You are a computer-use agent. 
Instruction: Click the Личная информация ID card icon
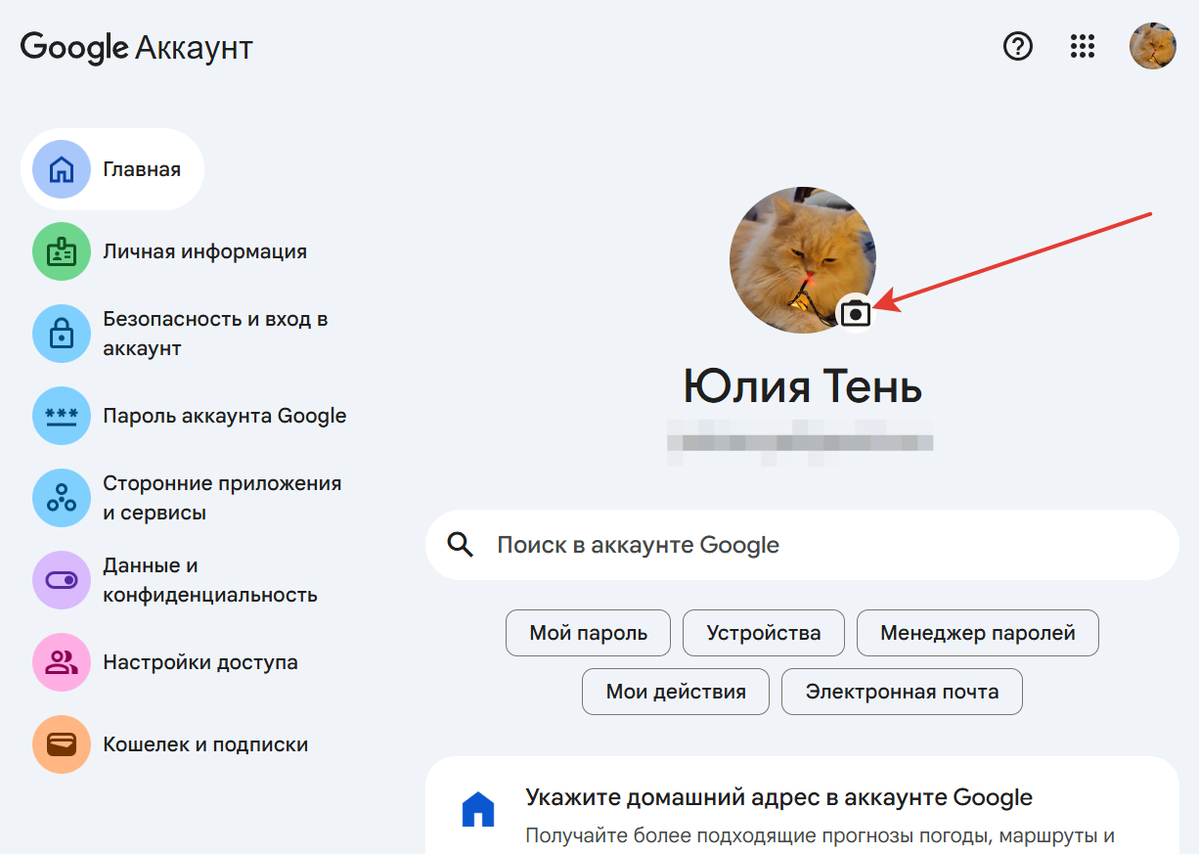pyautogui.click(x=61, y=251)
